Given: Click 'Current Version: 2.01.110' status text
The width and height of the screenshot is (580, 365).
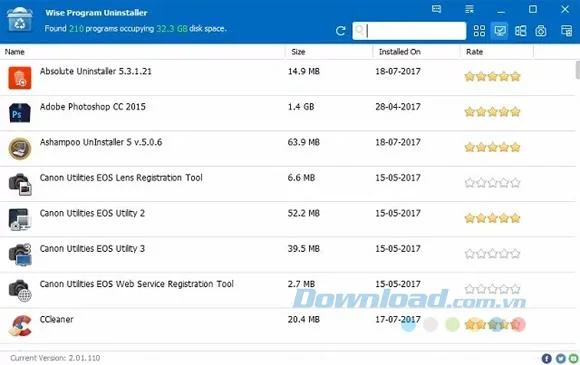Looking at the screenshot, I should [x=55, y=358].
